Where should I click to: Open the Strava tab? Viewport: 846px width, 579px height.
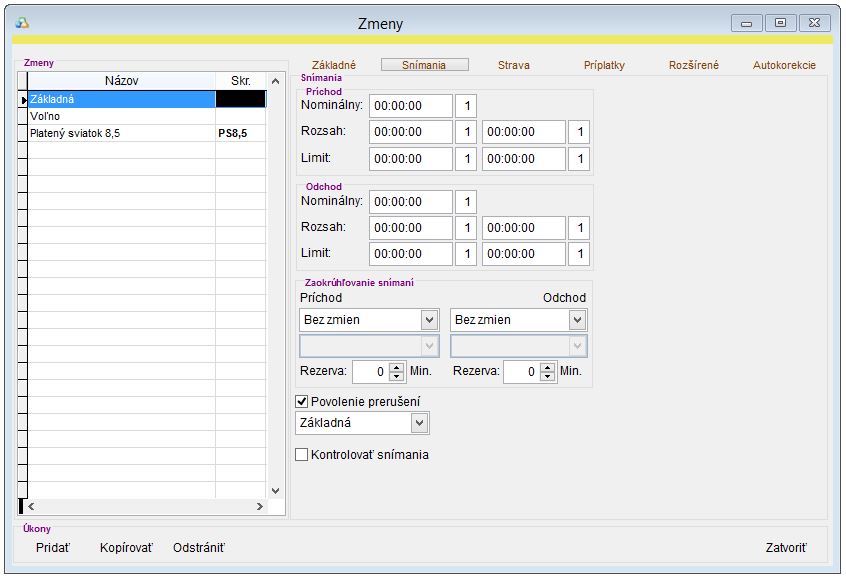(514, 65)
